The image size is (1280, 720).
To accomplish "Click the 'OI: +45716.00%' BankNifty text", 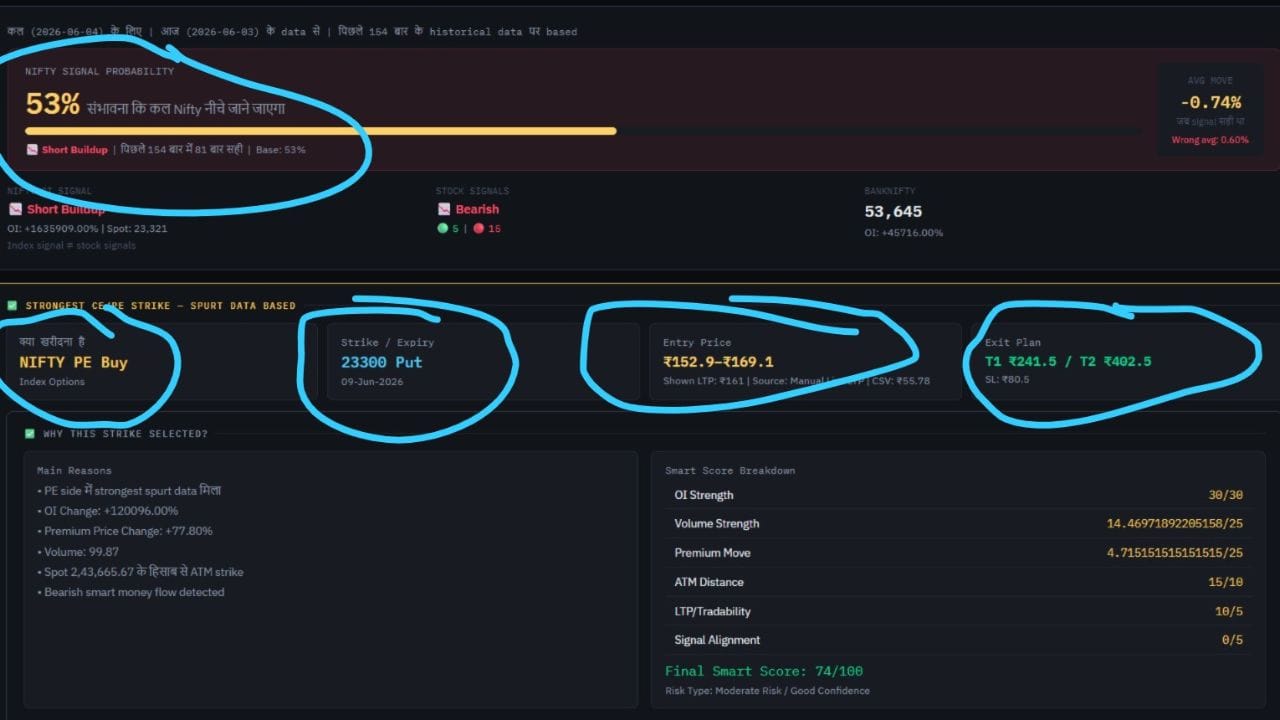I will click(904, 233).
